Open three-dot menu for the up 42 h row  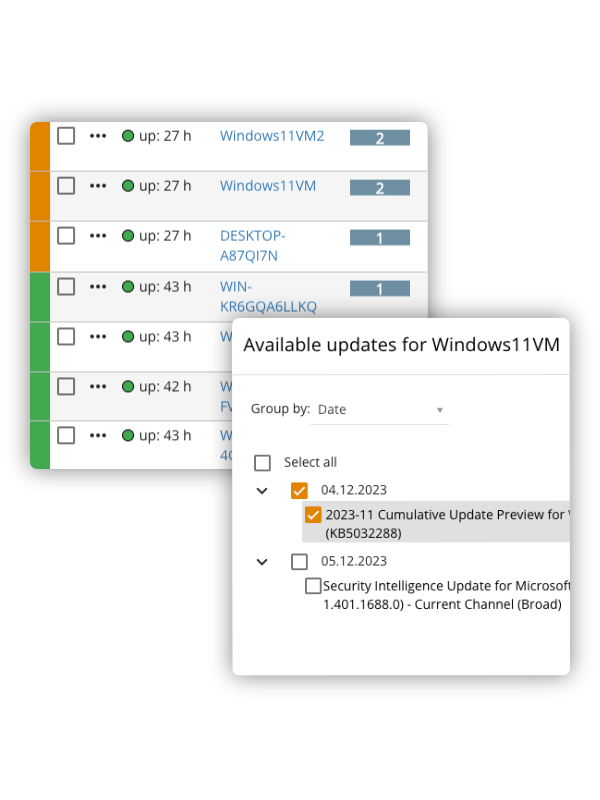click(97, 387)
